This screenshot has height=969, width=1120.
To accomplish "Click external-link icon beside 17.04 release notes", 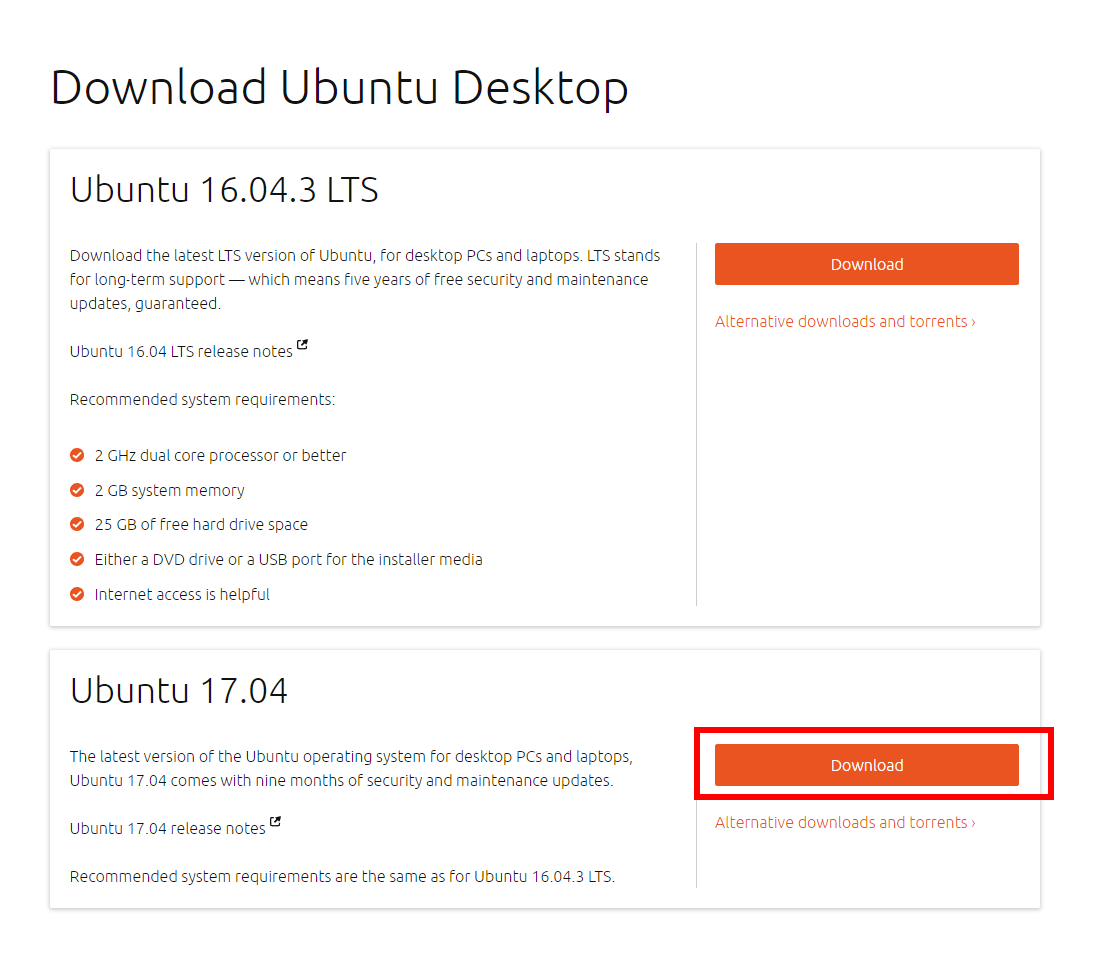I will click(x=276, y=823).
